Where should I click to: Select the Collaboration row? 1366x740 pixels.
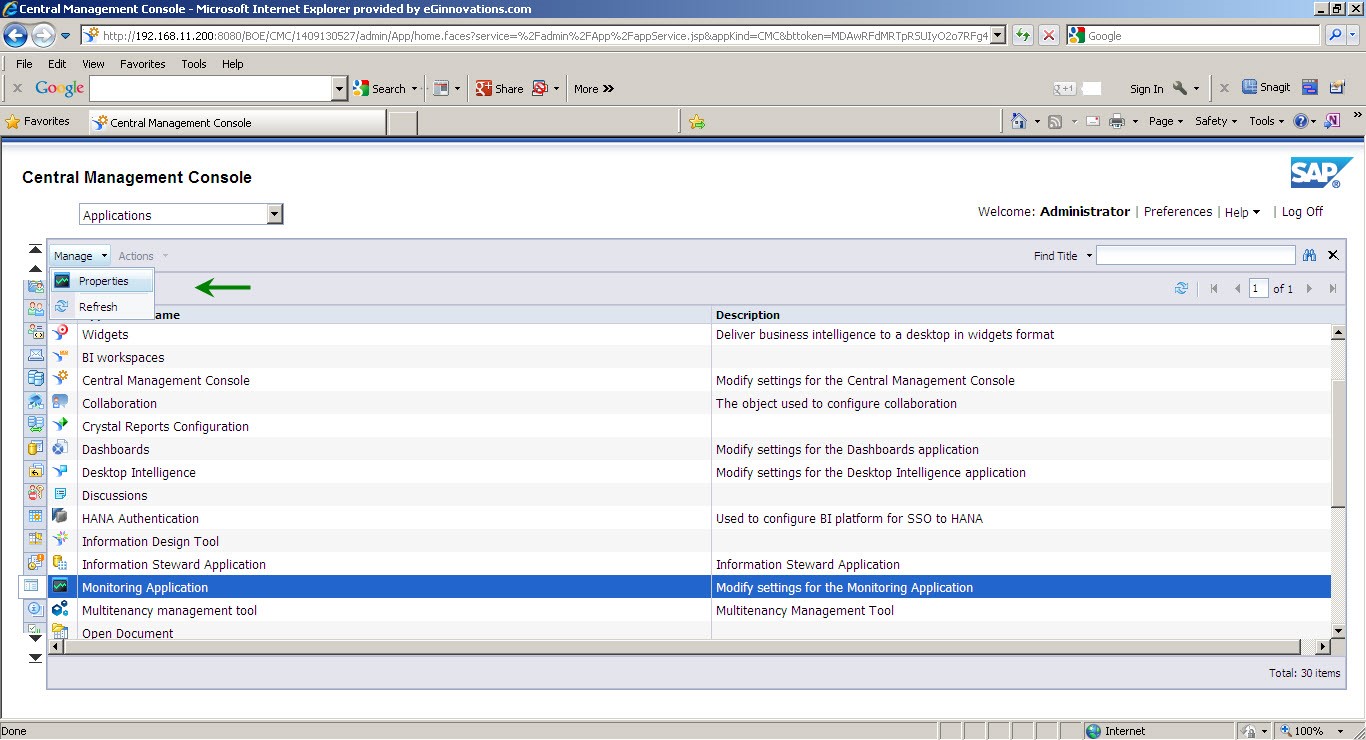[x=690, y=404]
